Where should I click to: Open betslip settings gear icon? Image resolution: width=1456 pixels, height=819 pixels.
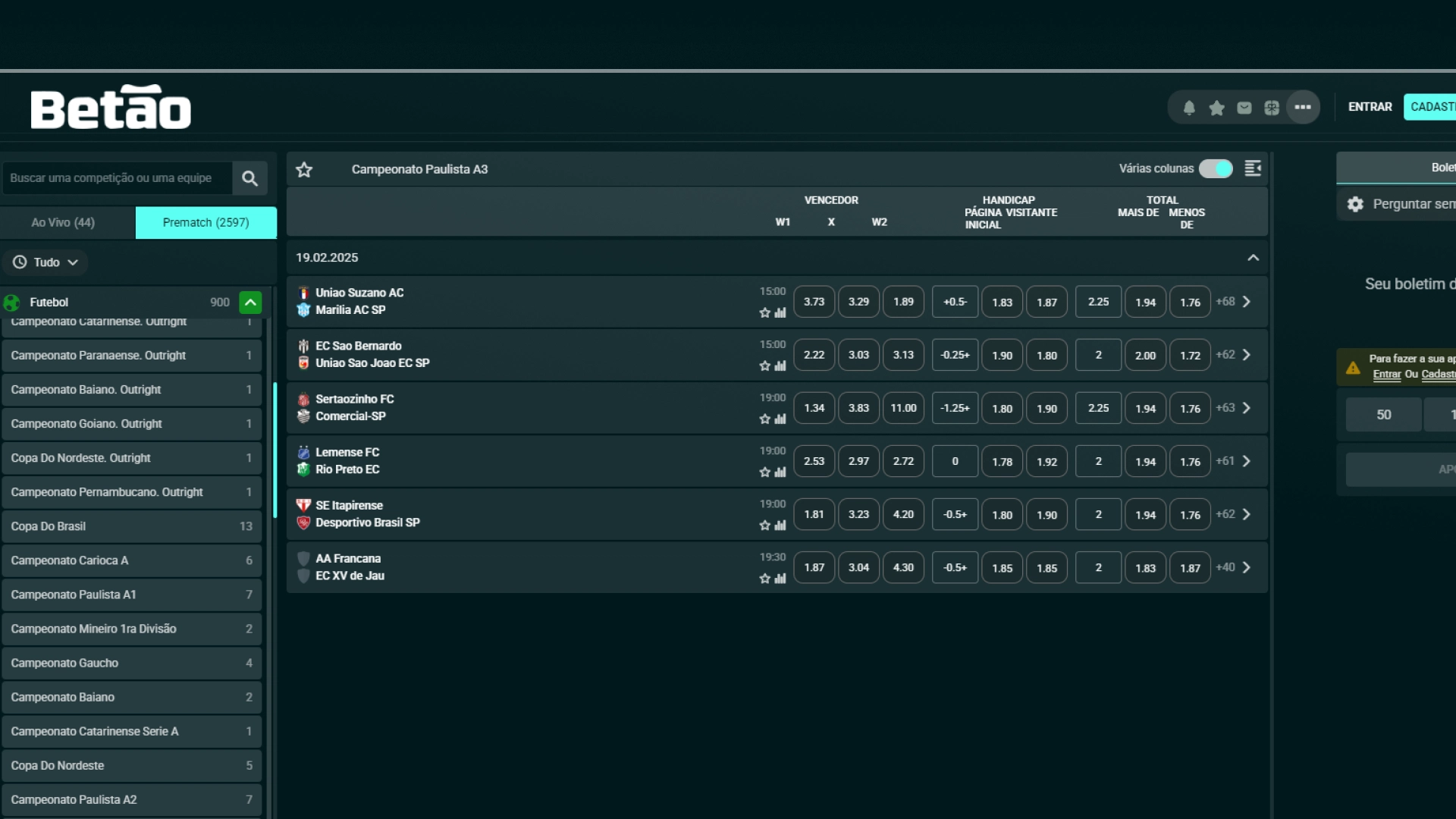click(1355, 204)
